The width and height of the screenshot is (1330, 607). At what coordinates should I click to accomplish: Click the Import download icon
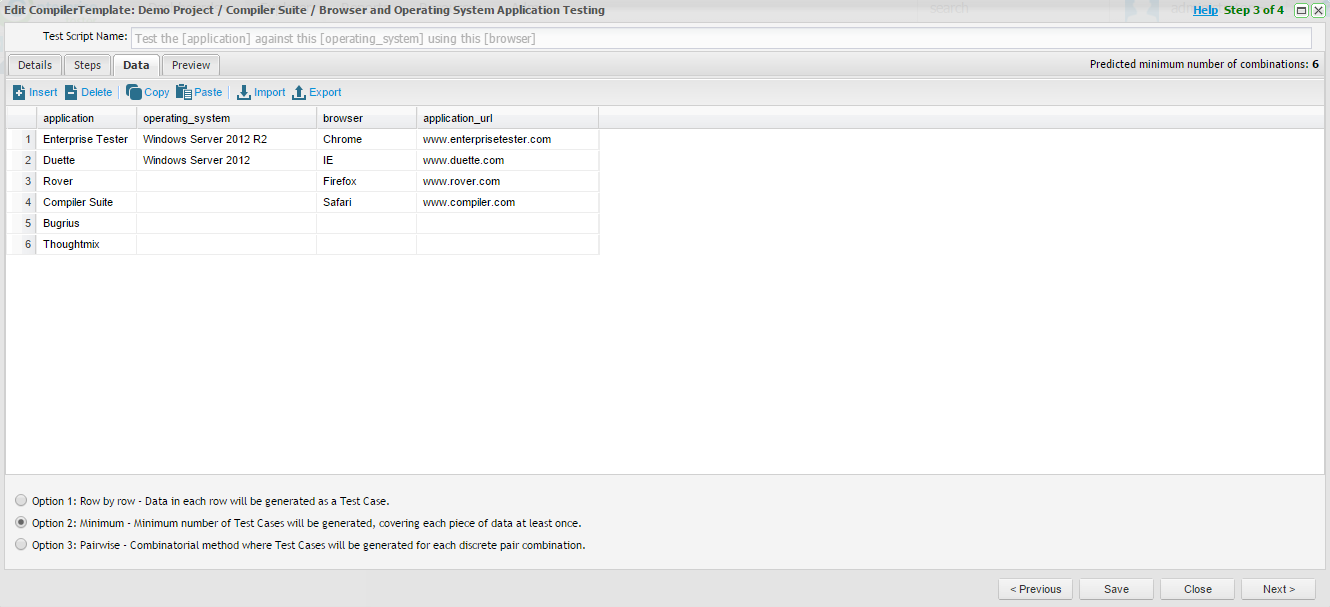coord(243,92)
